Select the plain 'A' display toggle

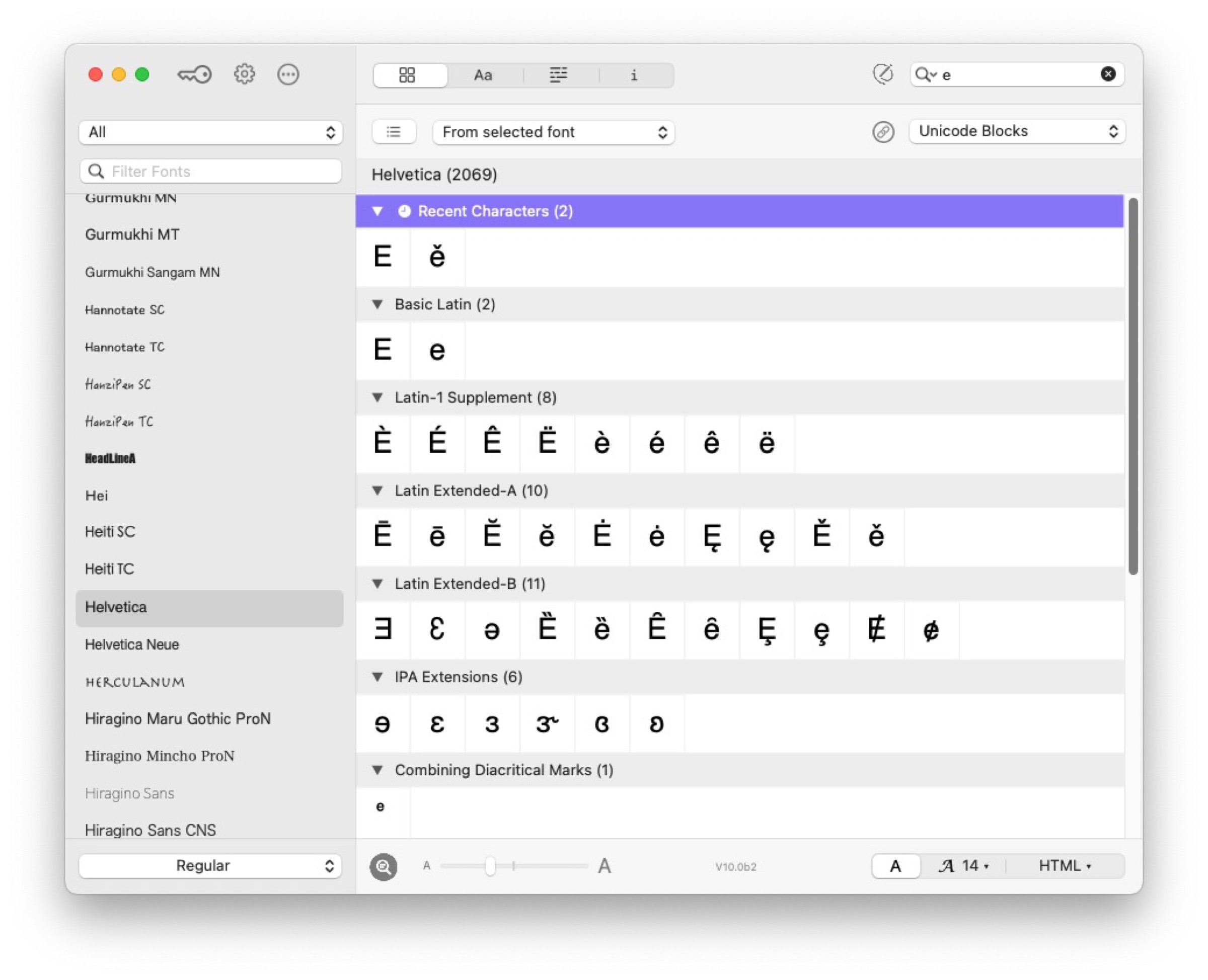(x=895, y=866)
